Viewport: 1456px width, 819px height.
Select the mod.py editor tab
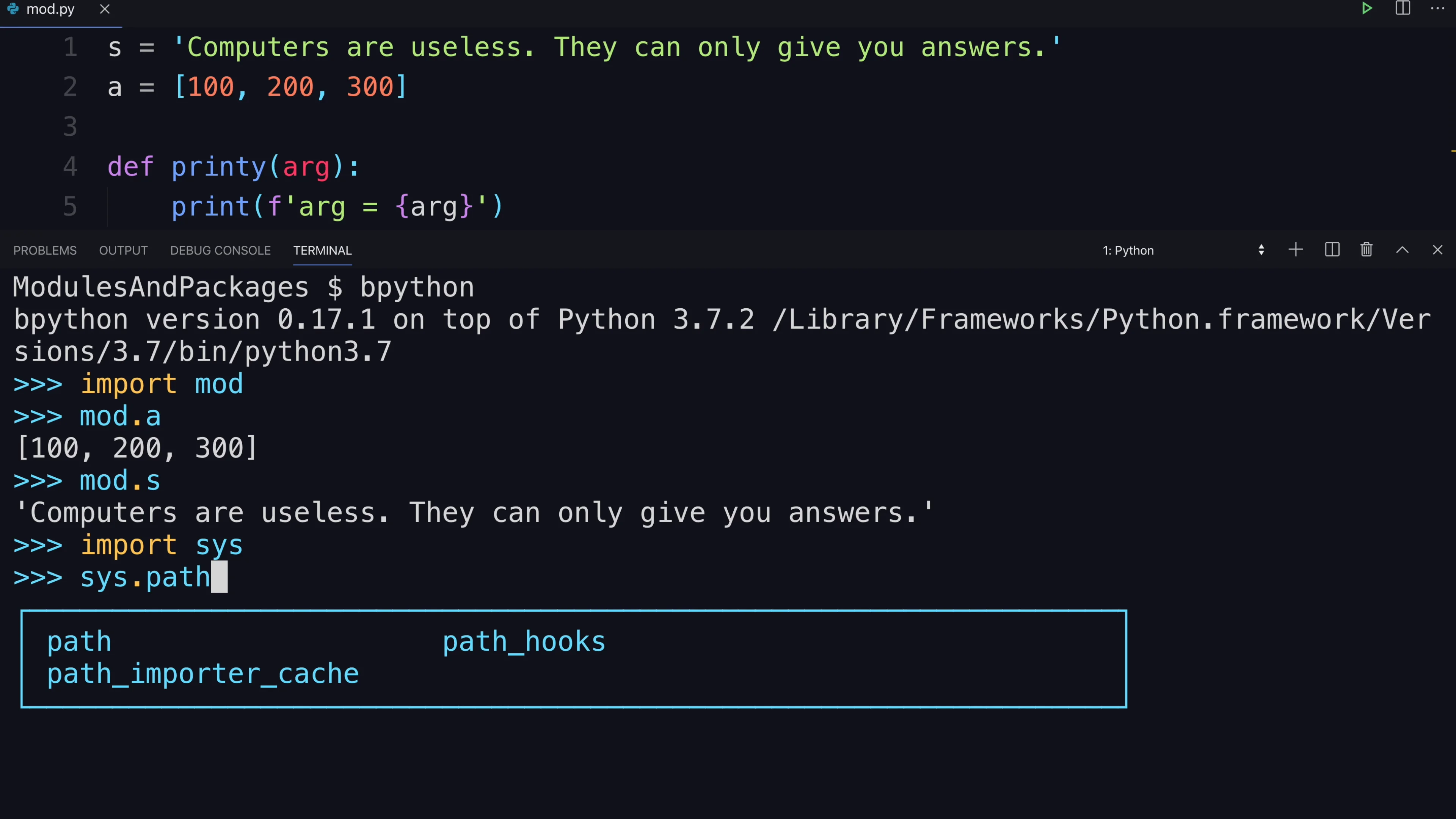coord(50,9)
